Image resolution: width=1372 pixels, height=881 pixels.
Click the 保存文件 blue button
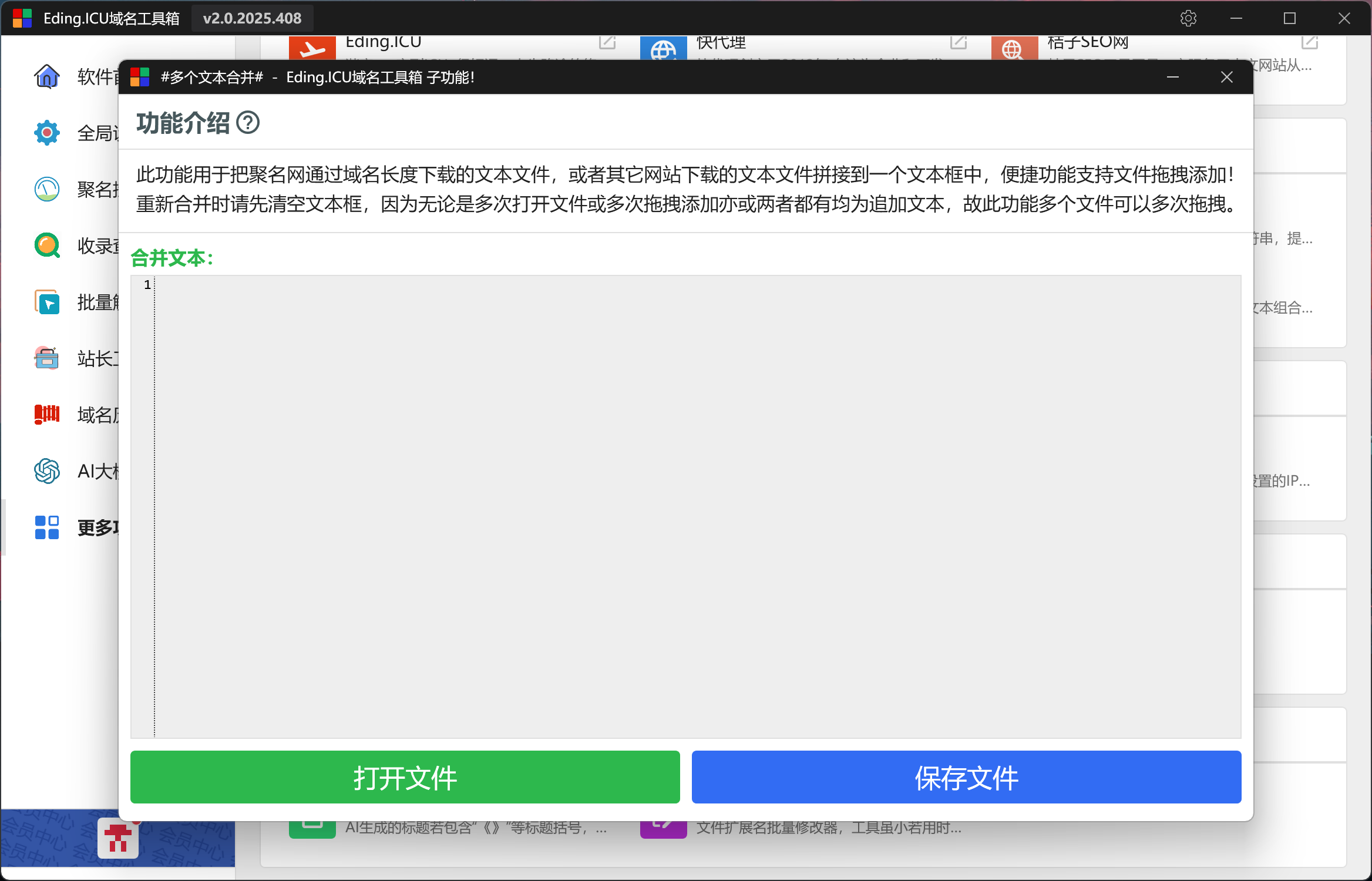coord(966,777)
